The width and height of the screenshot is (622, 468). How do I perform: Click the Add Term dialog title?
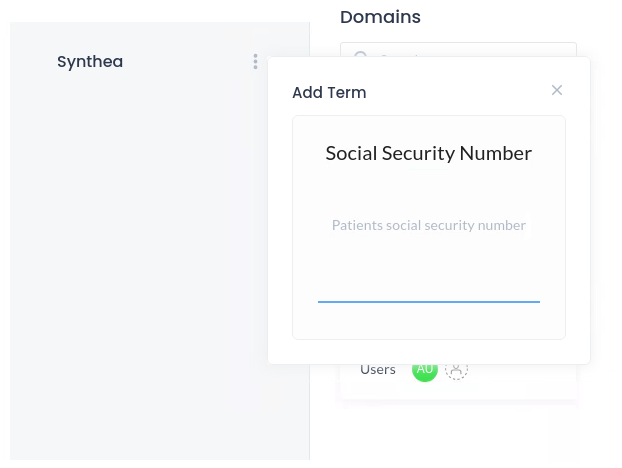(329, 93)
